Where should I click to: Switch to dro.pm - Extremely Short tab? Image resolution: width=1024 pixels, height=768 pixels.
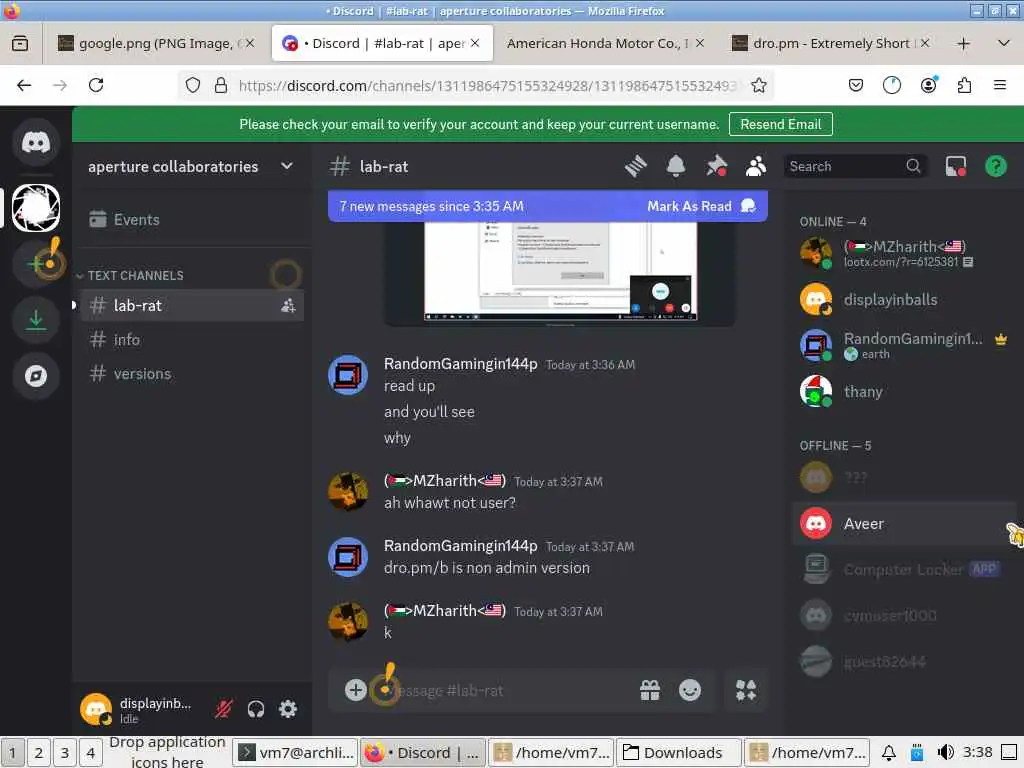[x=830, y=43]
